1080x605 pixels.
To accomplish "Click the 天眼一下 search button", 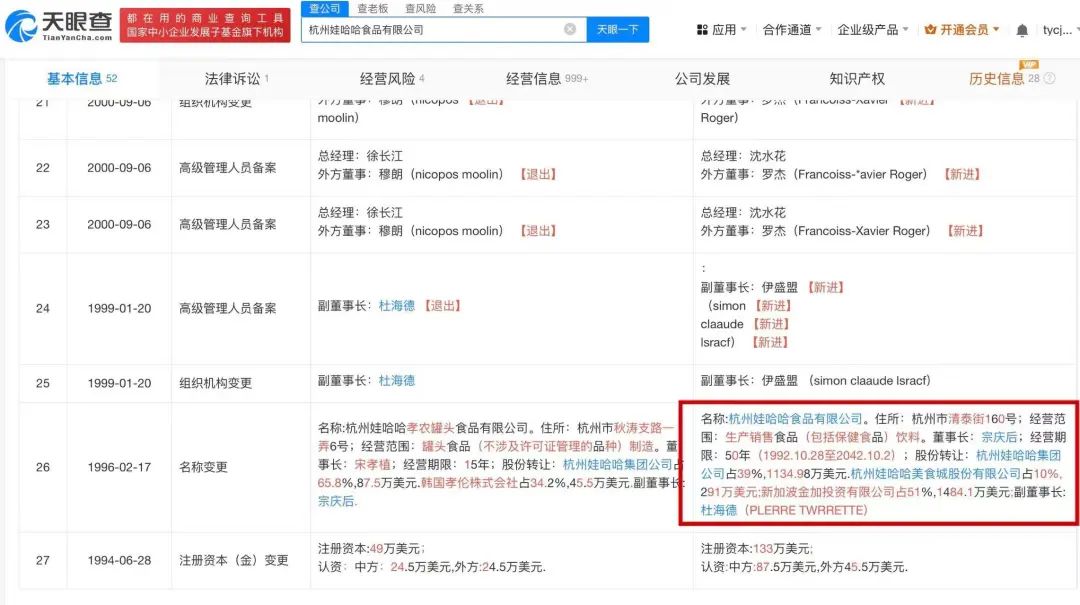I will 617,30.
